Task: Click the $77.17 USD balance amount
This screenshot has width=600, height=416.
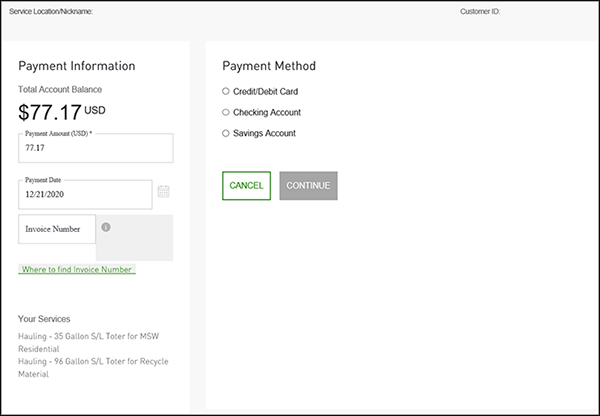Action: (60, 111)
